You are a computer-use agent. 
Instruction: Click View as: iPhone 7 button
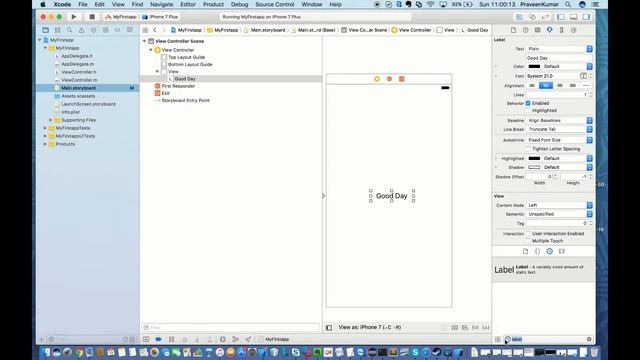tap(369, 327)
